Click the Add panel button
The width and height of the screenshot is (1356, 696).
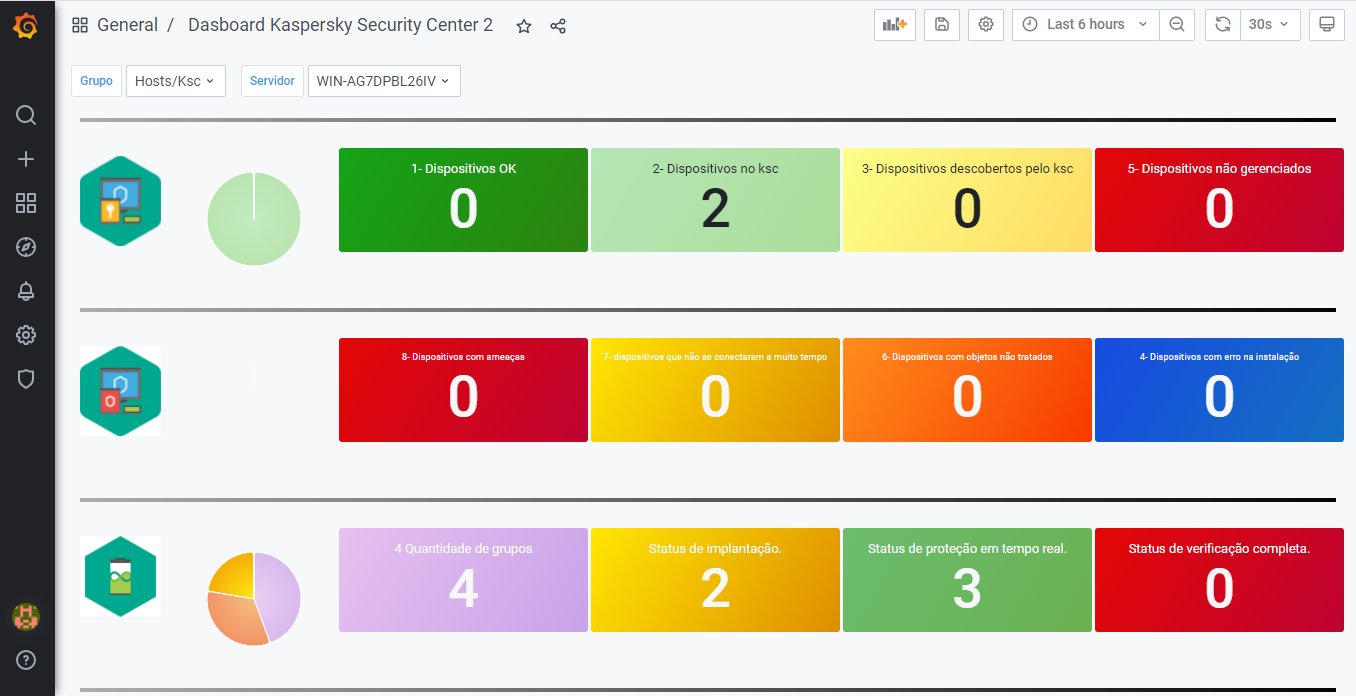point(895,24)
